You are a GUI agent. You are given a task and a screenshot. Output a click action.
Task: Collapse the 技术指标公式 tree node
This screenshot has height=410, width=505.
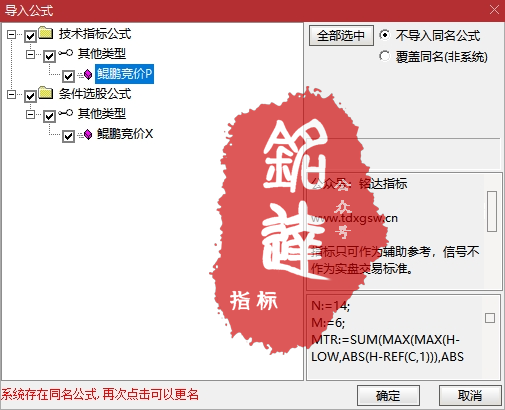coord(11,34)
